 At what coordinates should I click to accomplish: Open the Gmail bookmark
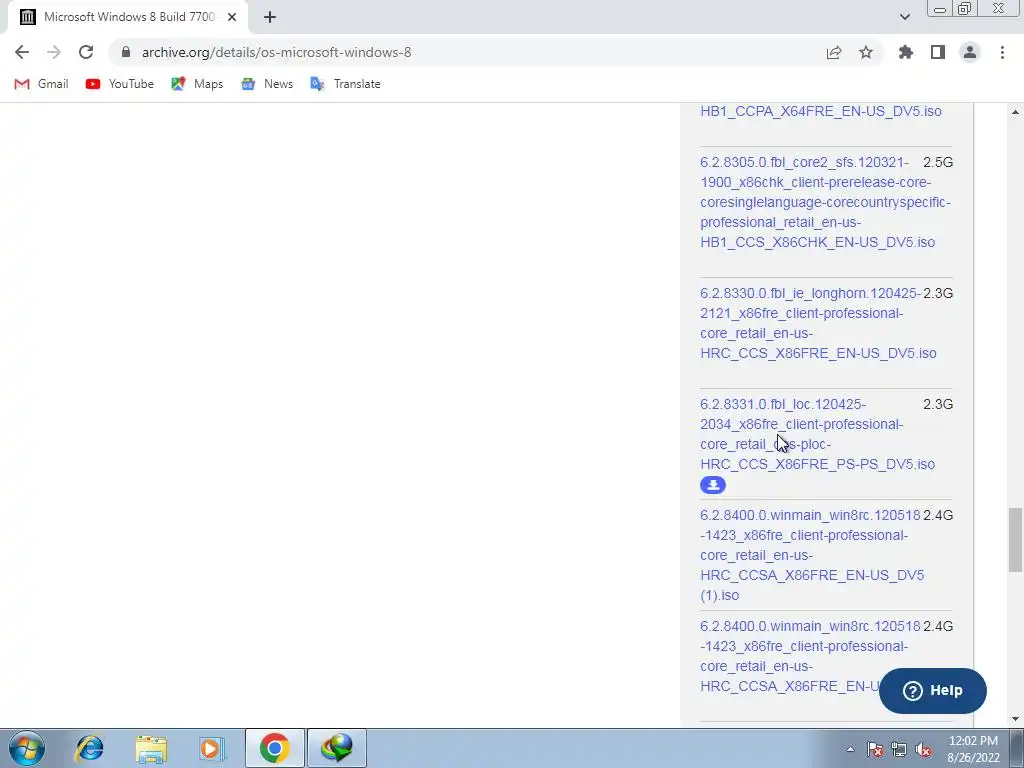click(41, 84)
